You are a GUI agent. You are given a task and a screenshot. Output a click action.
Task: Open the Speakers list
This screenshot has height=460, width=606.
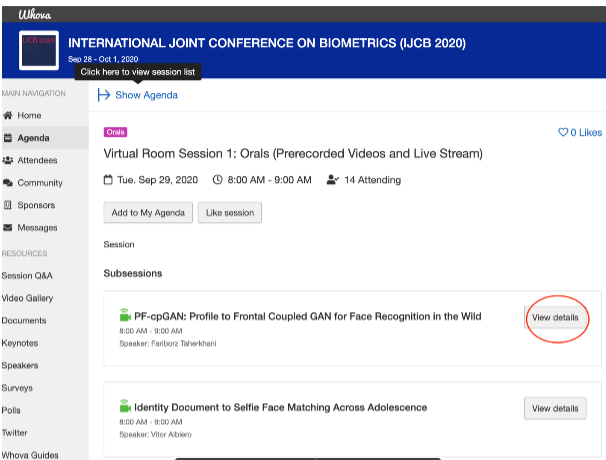(20, 365)
